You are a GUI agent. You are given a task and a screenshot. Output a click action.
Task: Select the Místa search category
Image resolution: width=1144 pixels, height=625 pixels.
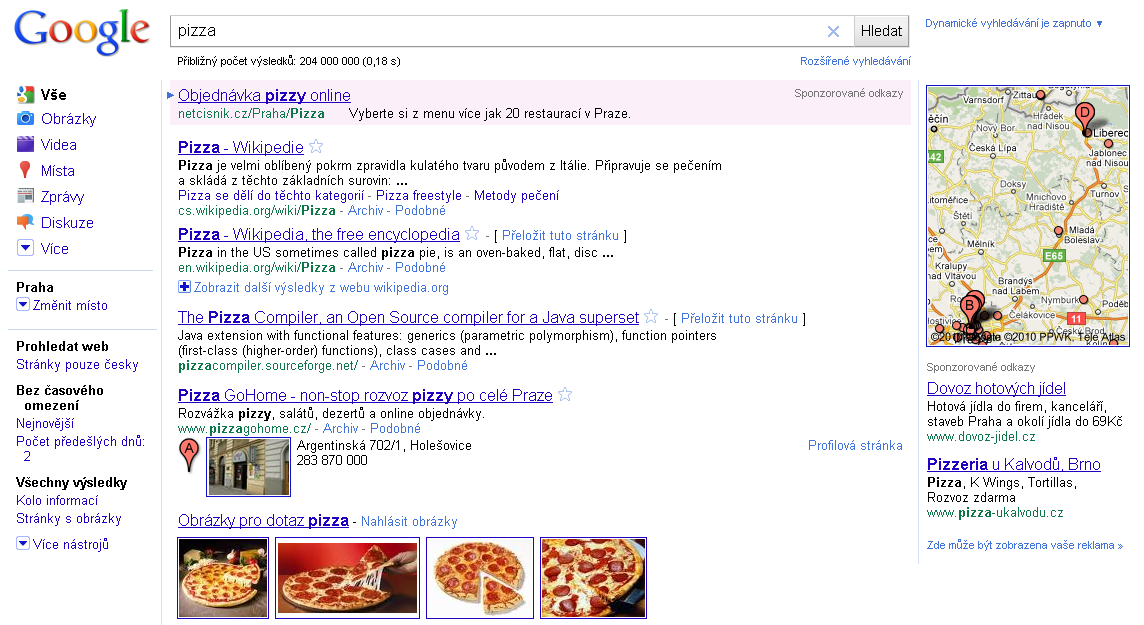[x=58, y=171]
